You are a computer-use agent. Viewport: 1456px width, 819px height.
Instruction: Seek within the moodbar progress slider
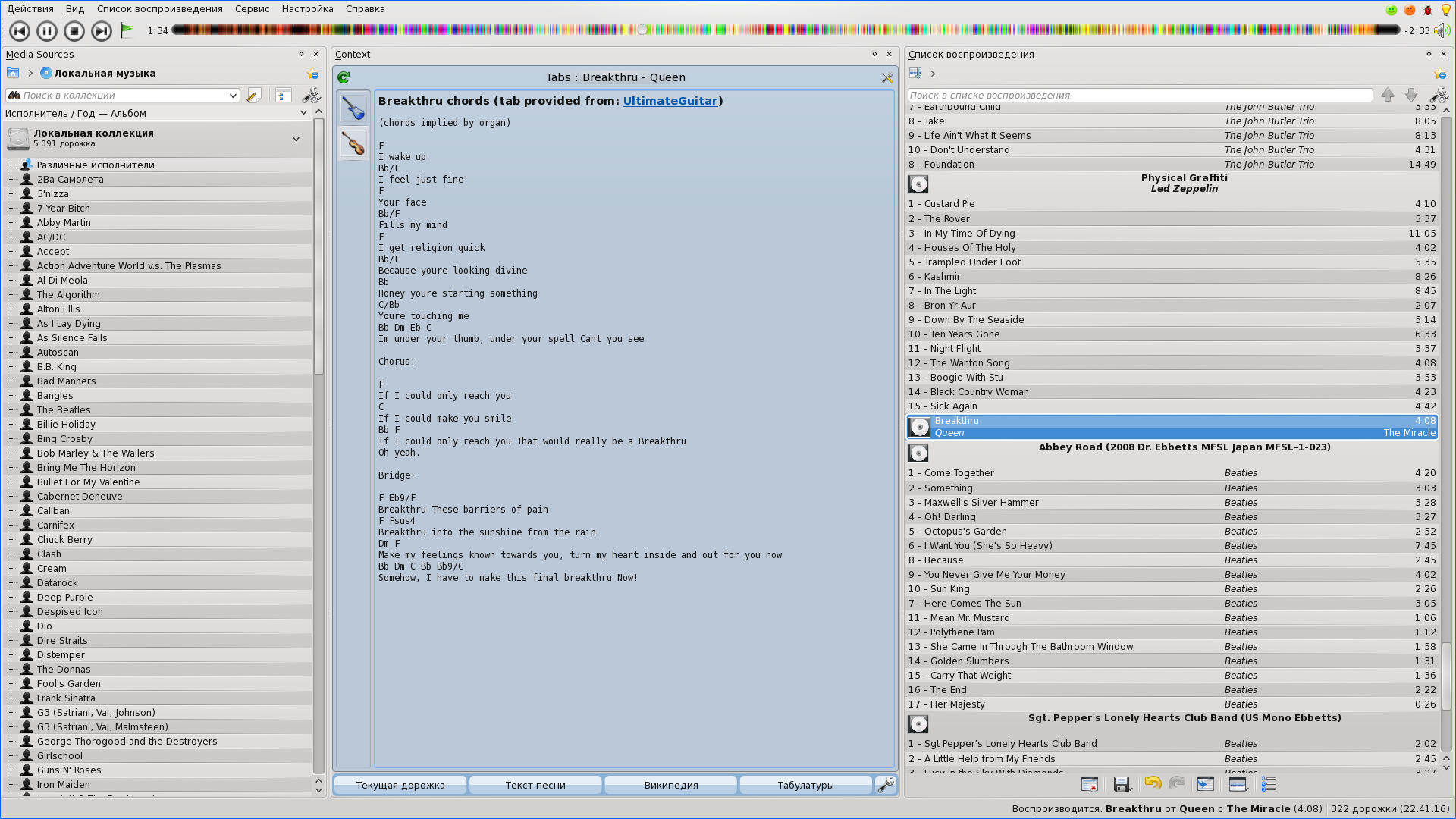pyautogui.click(x=786, y=30)
